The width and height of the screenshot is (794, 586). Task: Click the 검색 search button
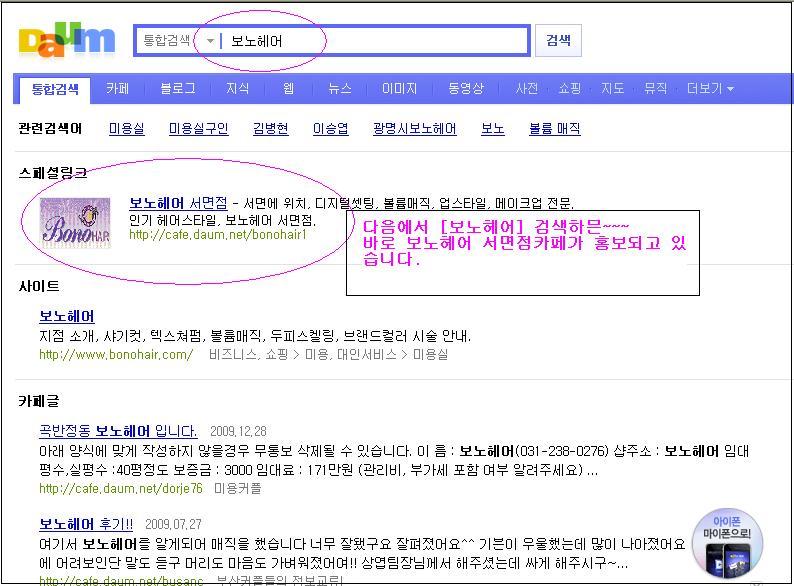click(x=558, y=41)
